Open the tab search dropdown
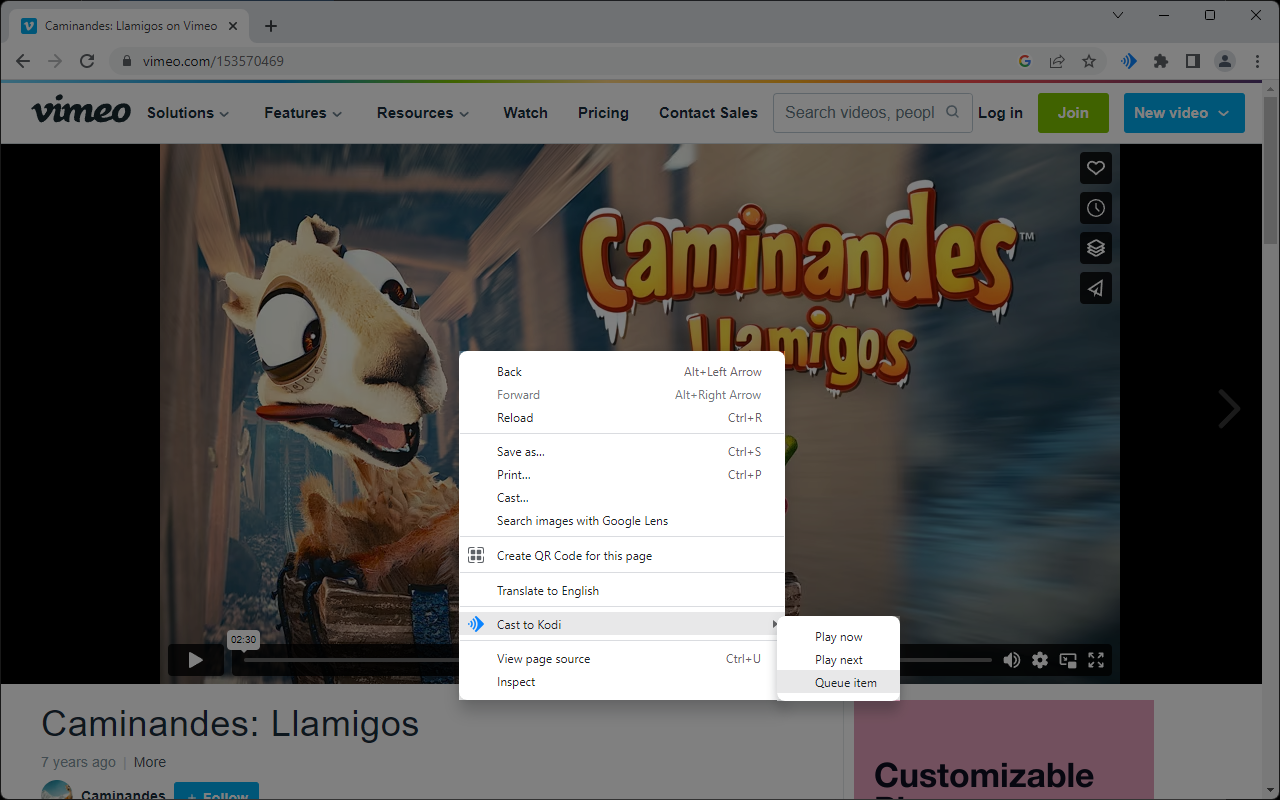This screenshot has width=1280, height=800. click(1118, 15)
